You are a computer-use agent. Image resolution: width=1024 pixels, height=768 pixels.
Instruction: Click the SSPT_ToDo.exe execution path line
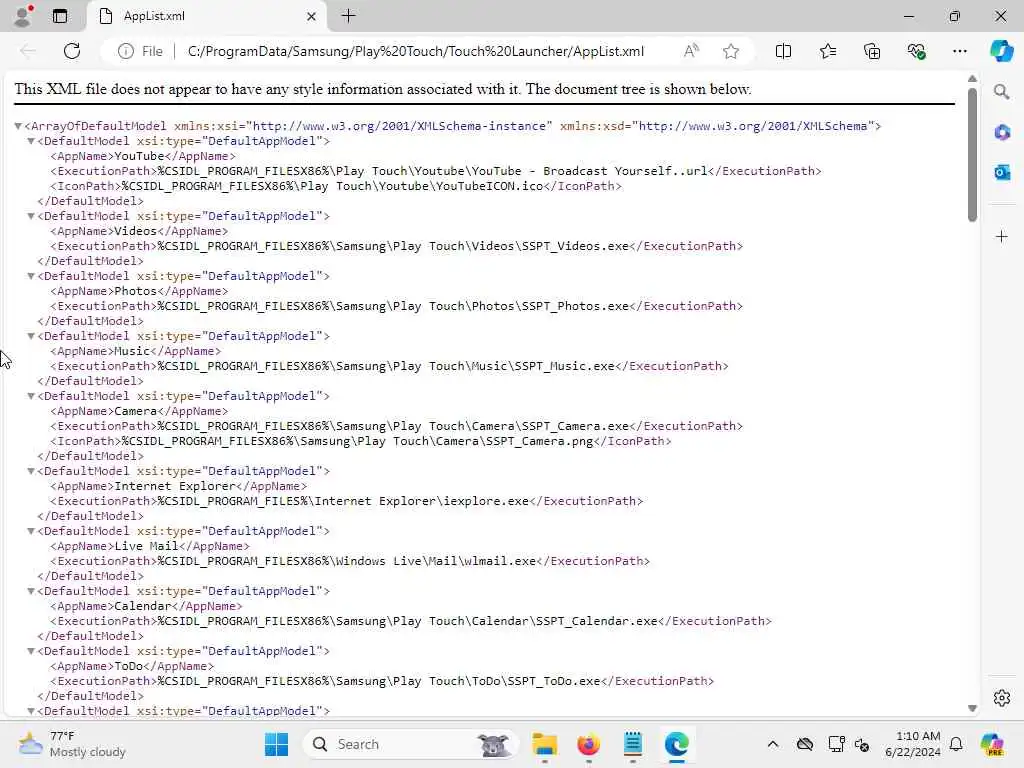(x=382, y=682)
